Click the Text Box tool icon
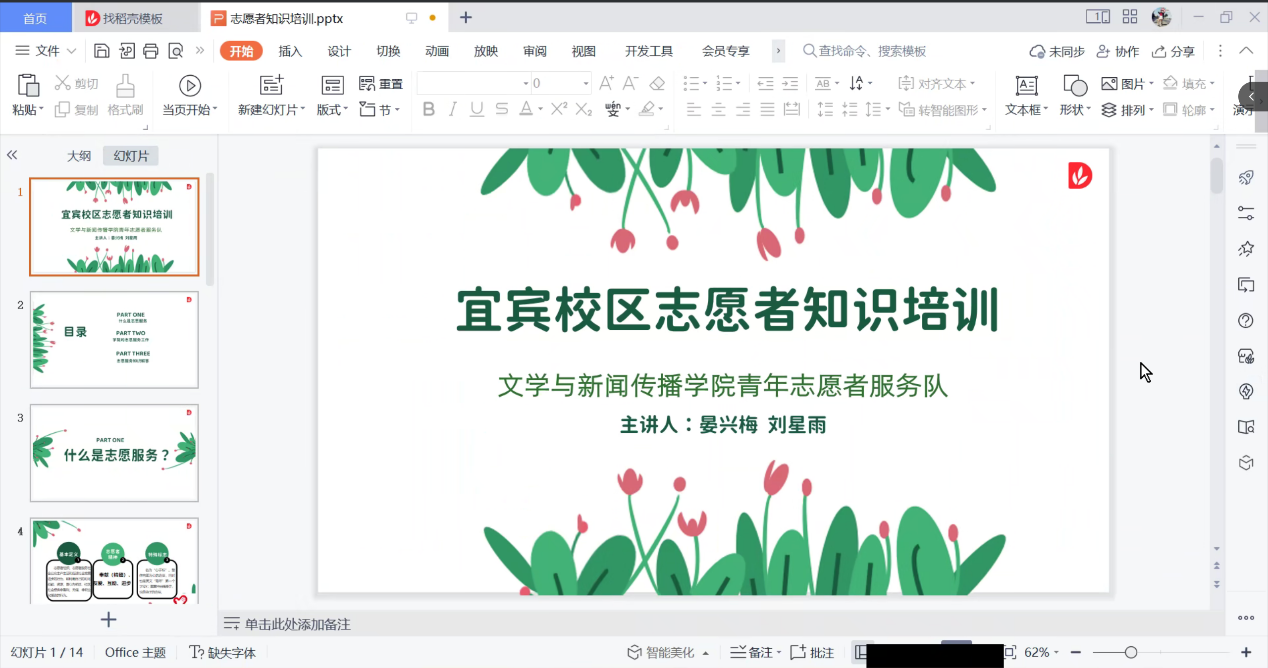The image size is (1268, 668). 1026,86
